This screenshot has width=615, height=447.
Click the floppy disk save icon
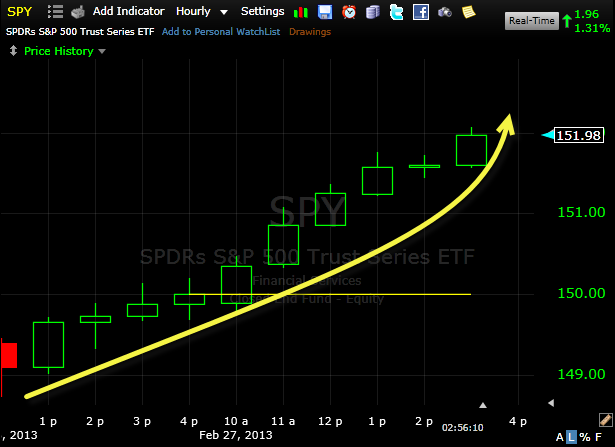point(325,12)
